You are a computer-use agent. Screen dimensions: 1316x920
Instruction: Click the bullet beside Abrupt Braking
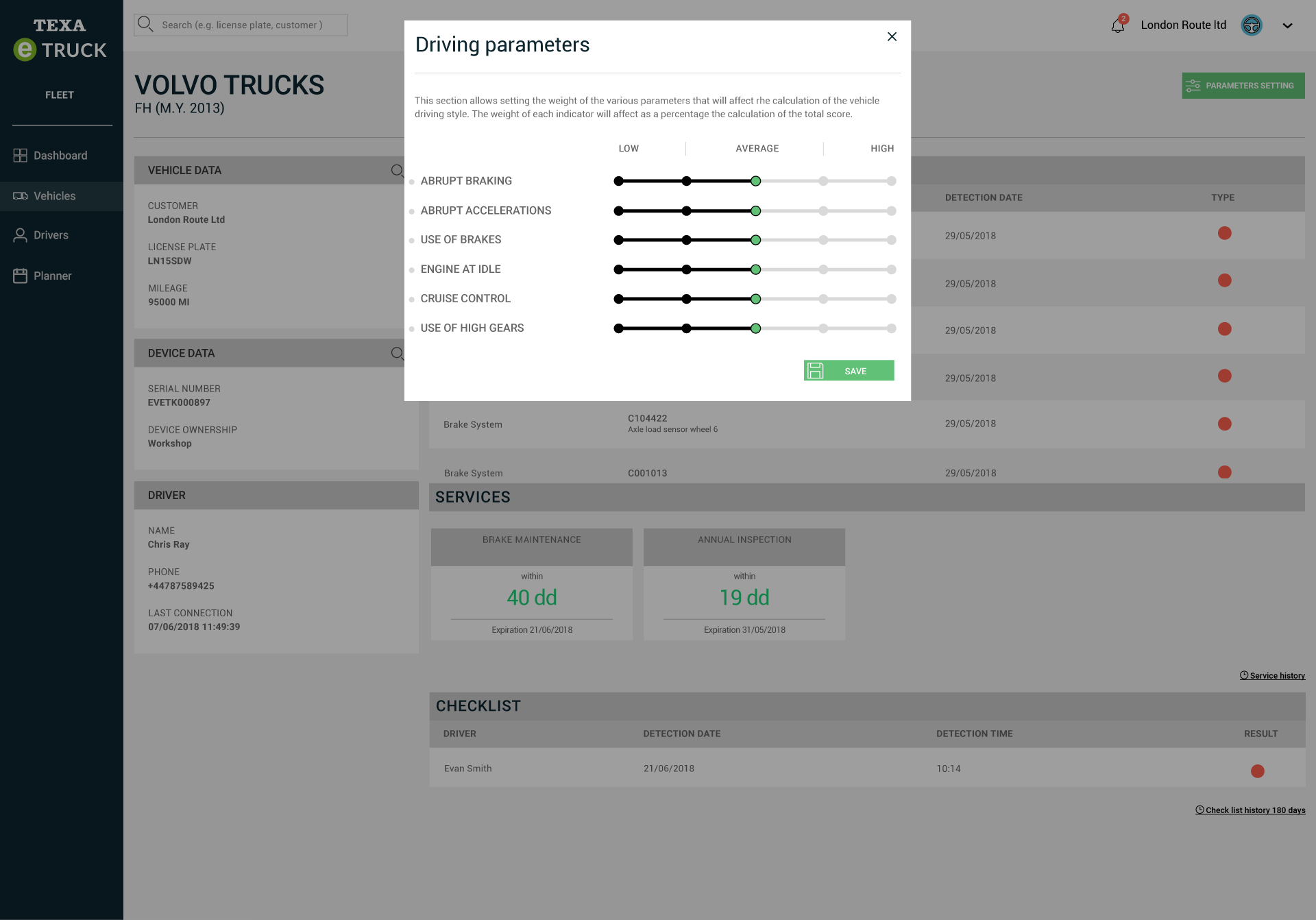(412, 182)
